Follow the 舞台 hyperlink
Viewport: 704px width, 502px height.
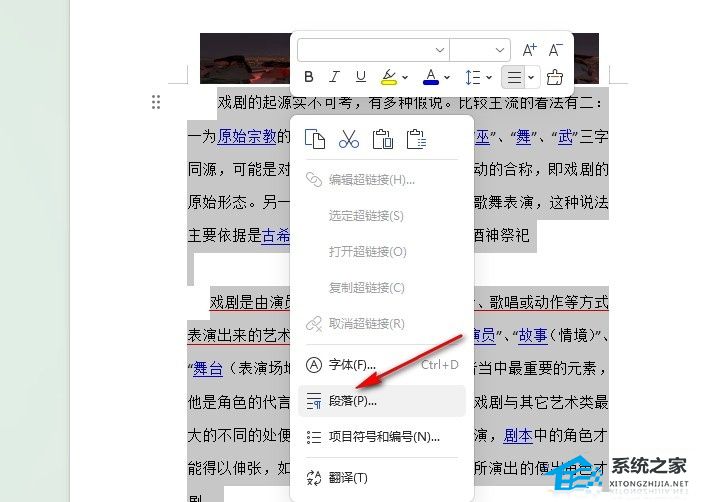208,369
